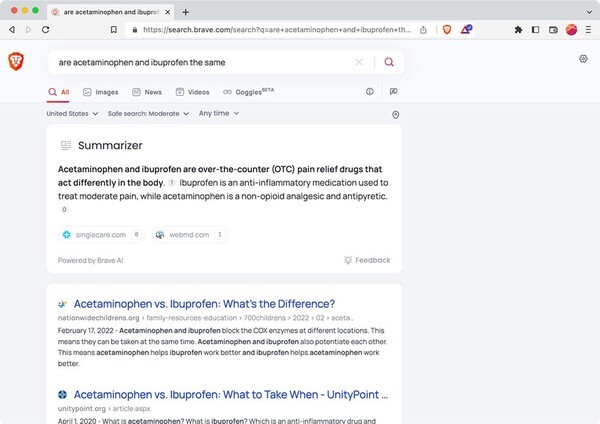This screenshot has width=600, height=424.
Task: Open the Safe search: Moderate dropdown
Action: 148,113
